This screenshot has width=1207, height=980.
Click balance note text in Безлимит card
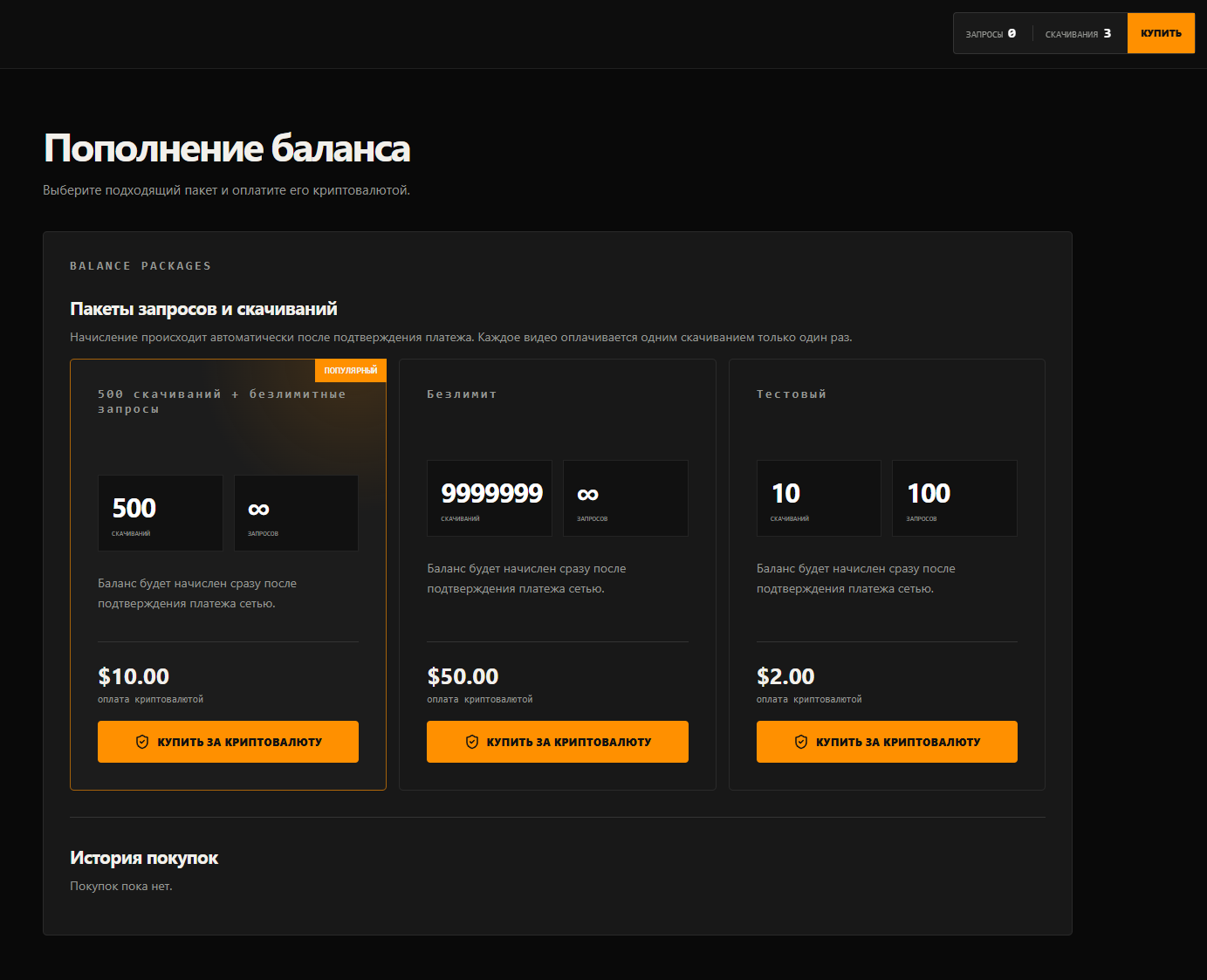tap(526, 579)
